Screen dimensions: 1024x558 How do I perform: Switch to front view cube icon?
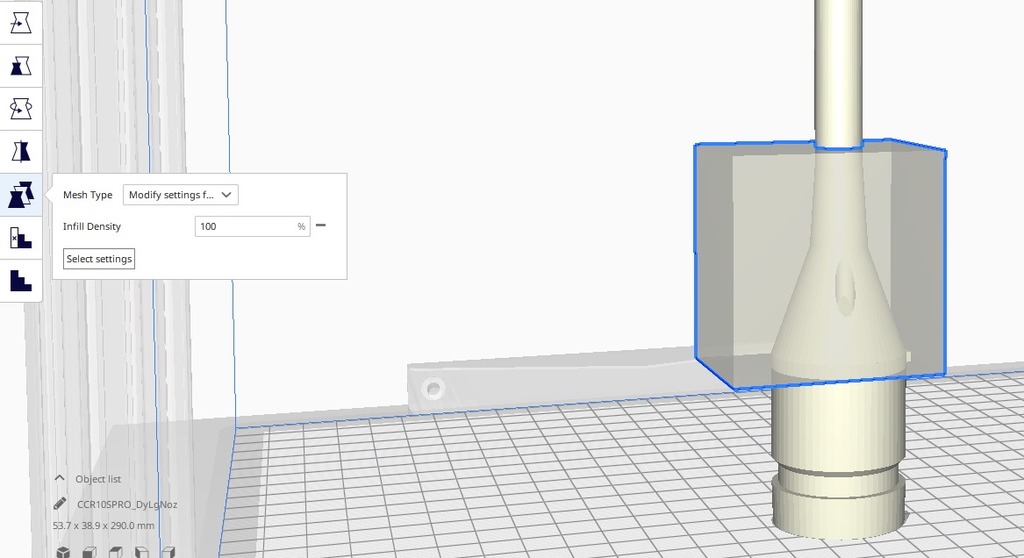point(89,552)
